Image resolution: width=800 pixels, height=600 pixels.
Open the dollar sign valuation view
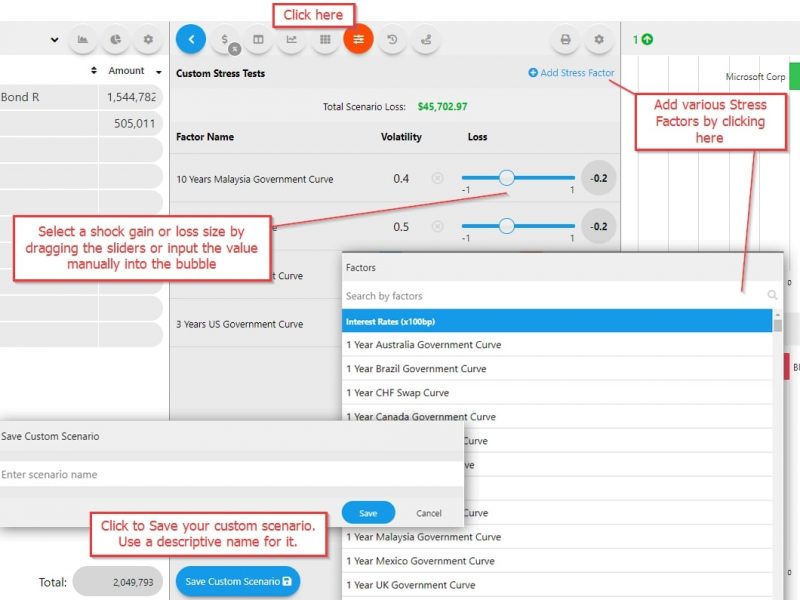226,40
